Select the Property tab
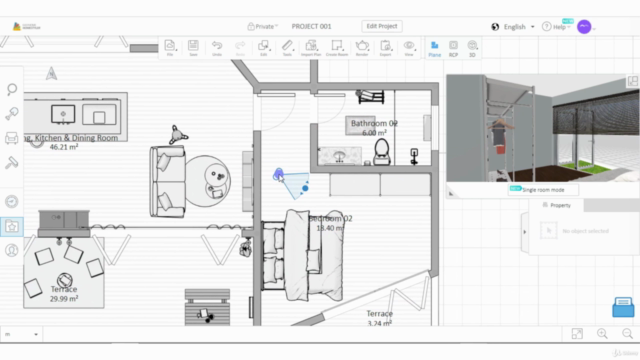640x360 pixels. point(556,205)
